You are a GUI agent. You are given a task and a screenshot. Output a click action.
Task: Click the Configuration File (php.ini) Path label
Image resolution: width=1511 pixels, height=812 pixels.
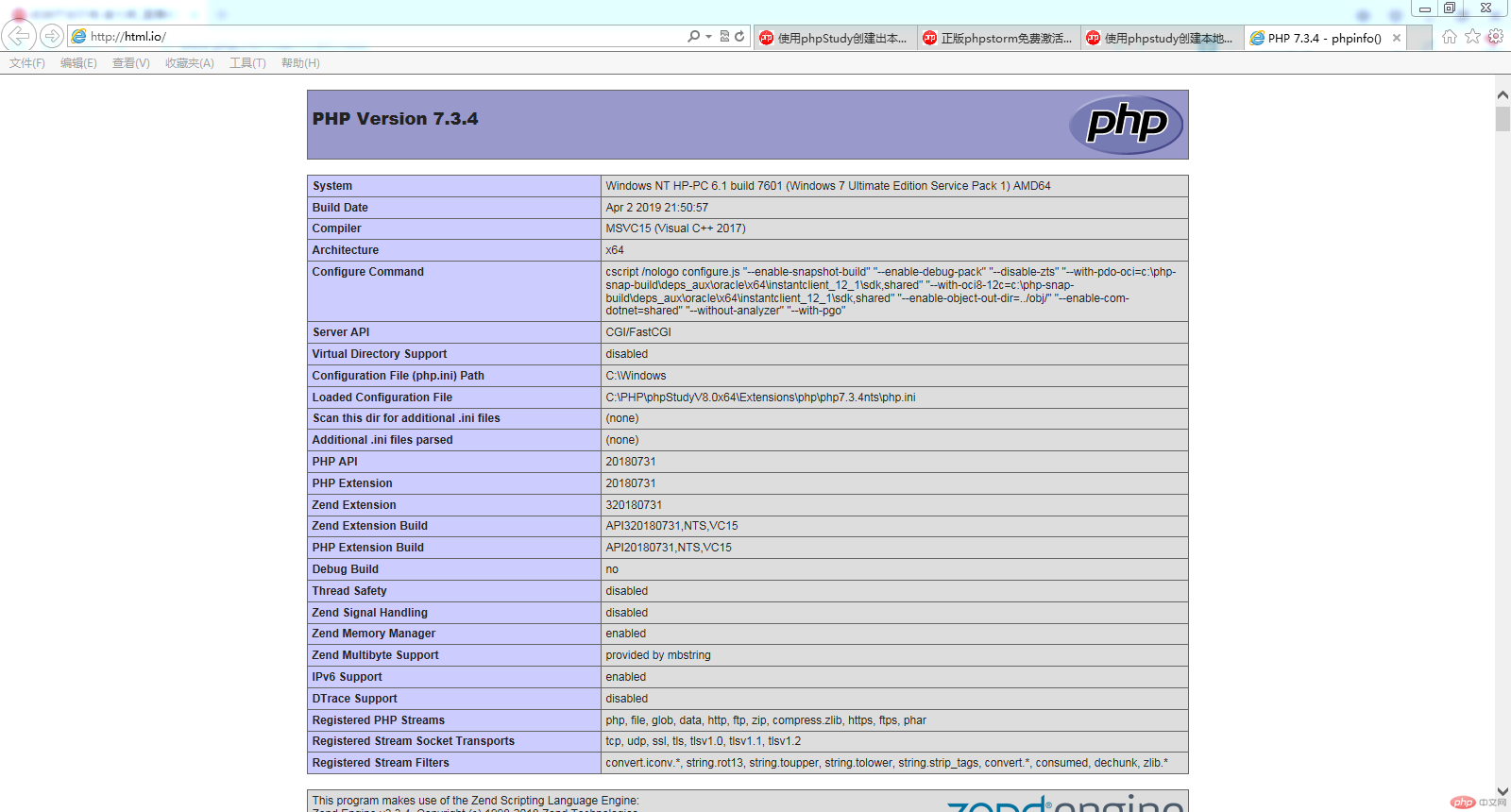(398, 376)
